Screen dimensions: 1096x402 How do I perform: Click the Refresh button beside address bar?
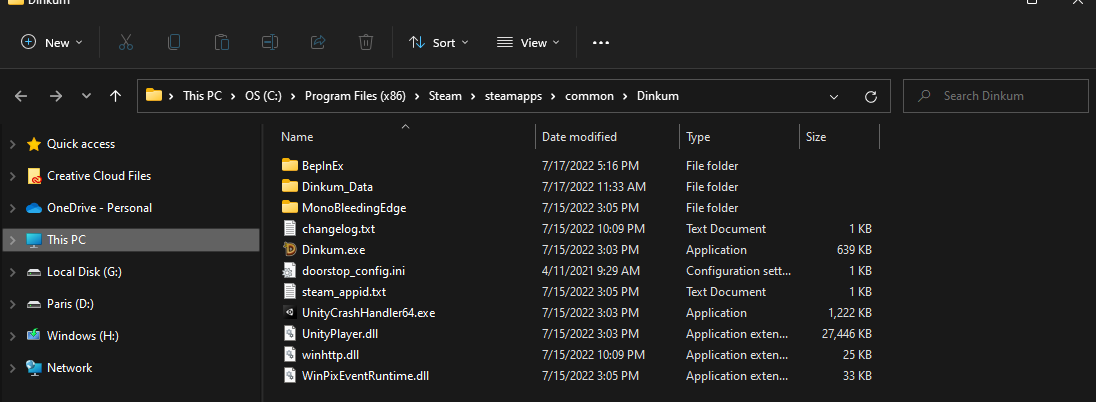point(870,96)
